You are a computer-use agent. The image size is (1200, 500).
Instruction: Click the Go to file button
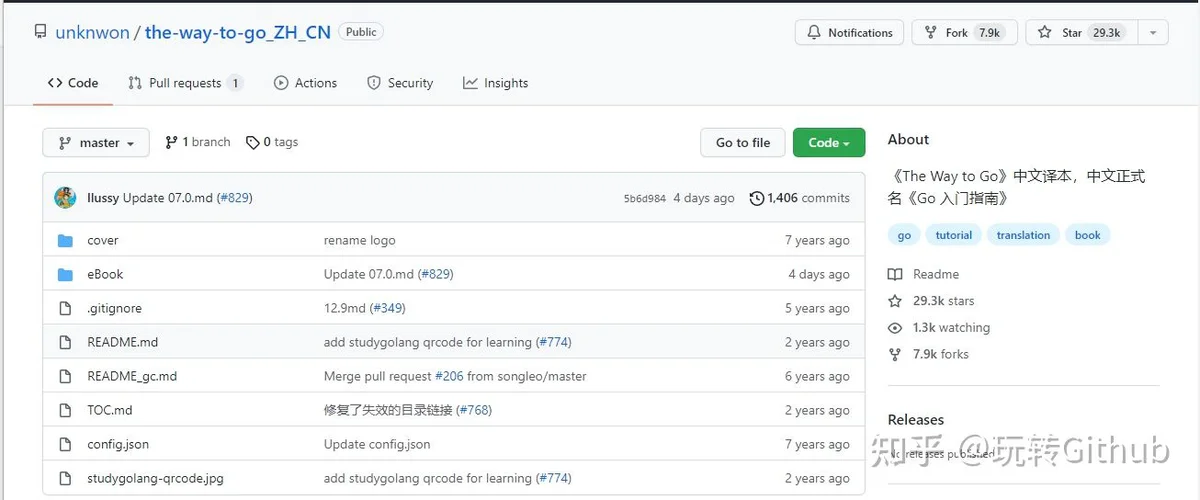pyautogui.click(x=743, y=143)
